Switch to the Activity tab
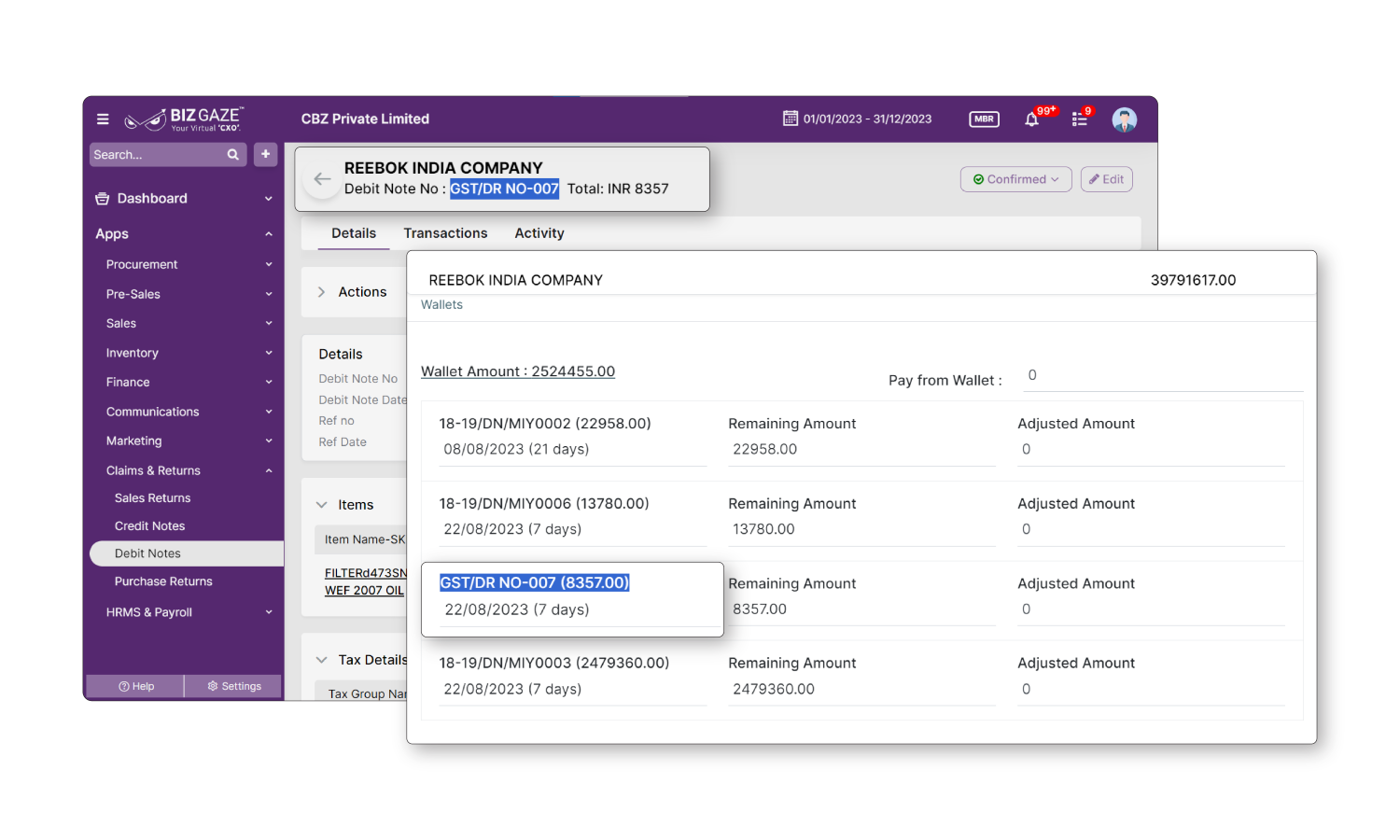 [x=539, y=233]
